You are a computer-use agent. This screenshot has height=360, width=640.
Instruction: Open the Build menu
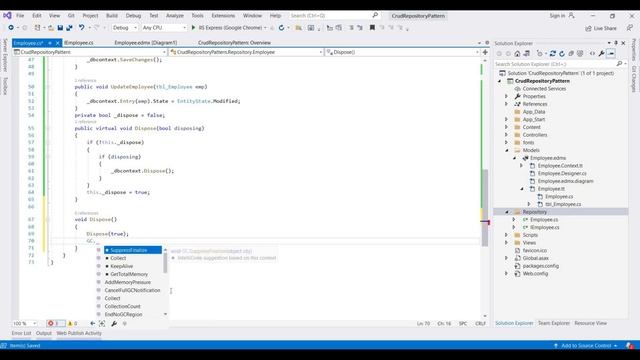112,16
